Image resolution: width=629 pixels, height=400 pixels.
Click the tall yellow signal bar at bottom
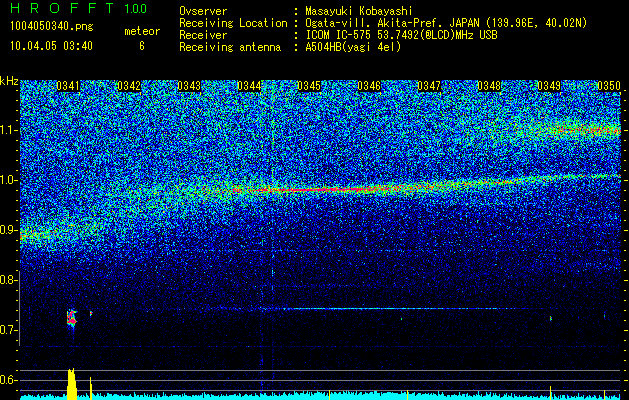(71, 384)
